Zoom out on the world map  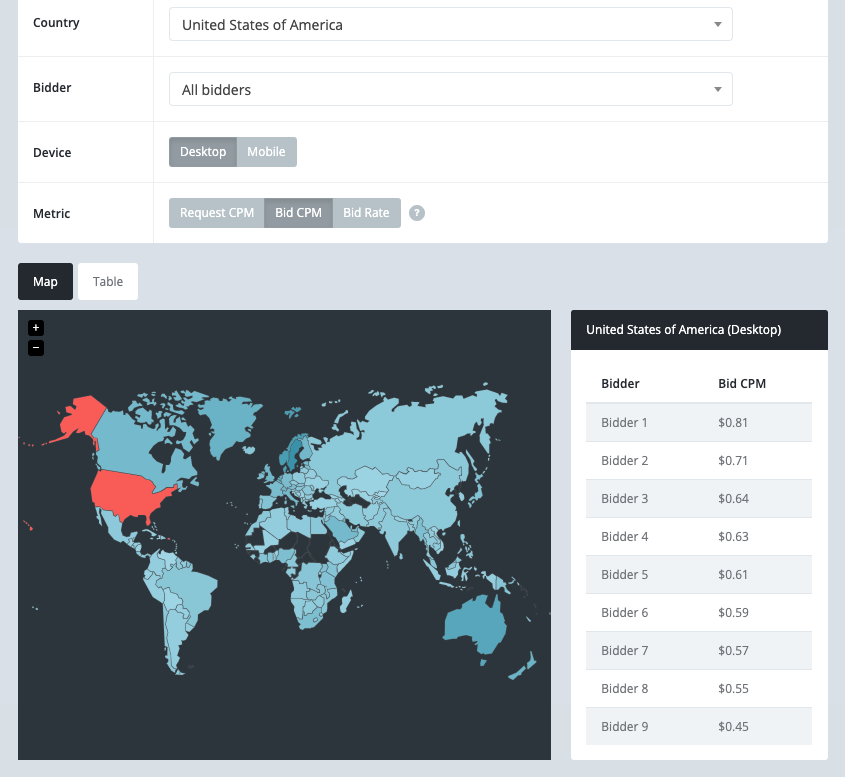[35, 347]
